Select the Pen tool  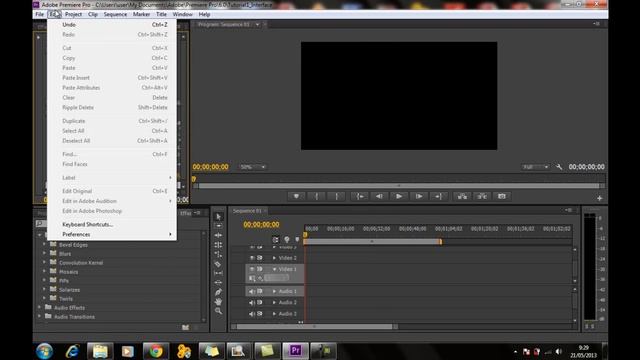[218, 292]
